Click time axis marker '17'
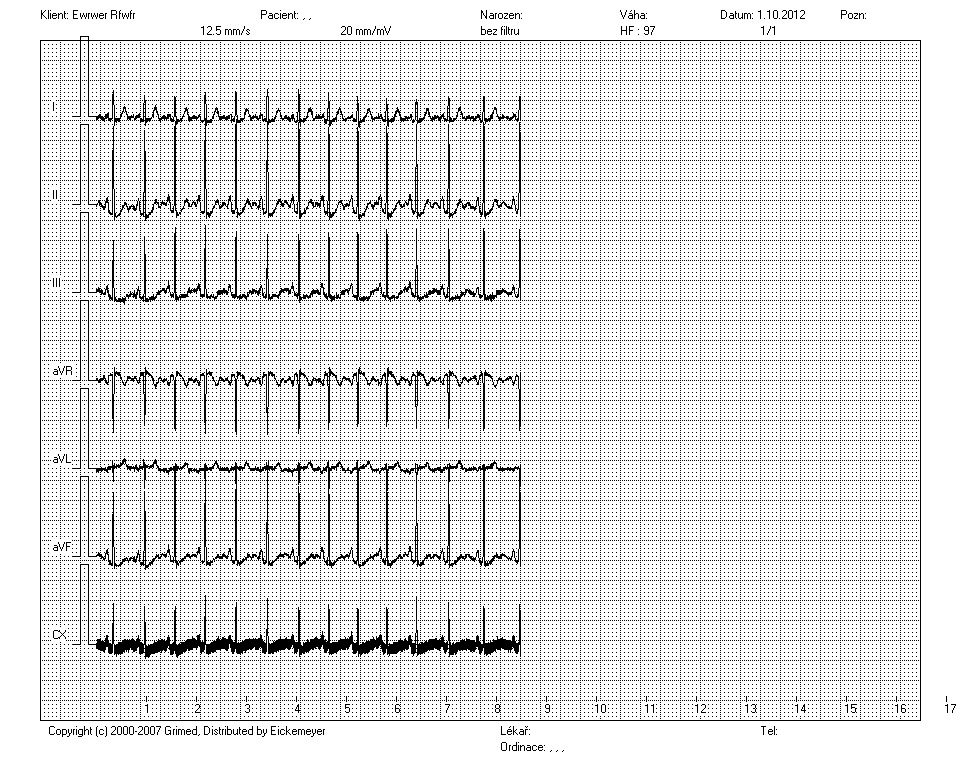960x760 pixels. coord(950,709)
